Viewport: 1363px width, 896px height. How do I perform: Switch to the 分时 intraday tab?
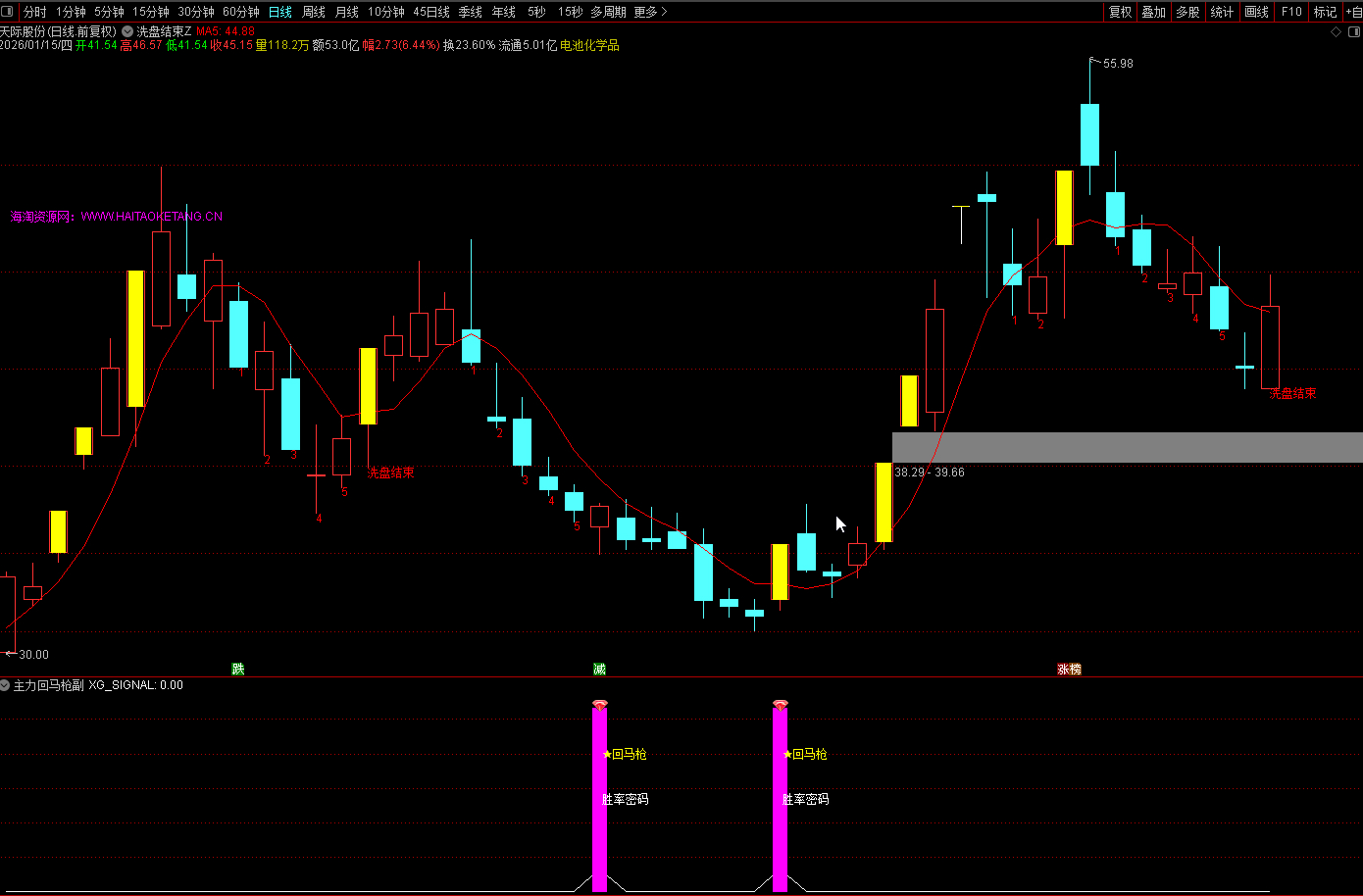tap(34, 12)
